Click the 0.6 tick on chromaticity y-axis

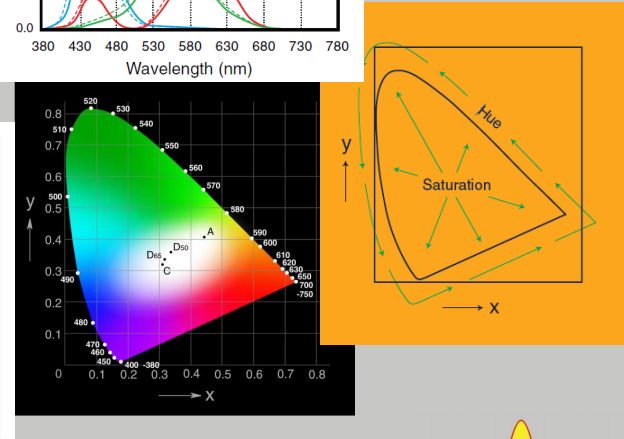53,177
